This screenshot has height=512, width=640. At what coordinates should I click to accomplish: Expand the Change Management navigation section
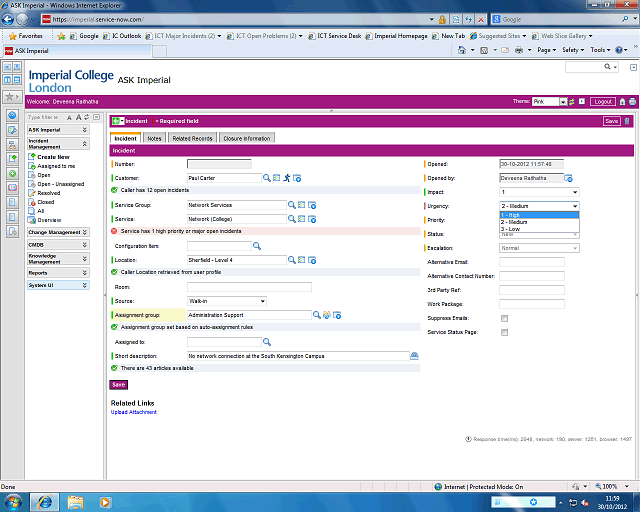(x=54, y=232)
